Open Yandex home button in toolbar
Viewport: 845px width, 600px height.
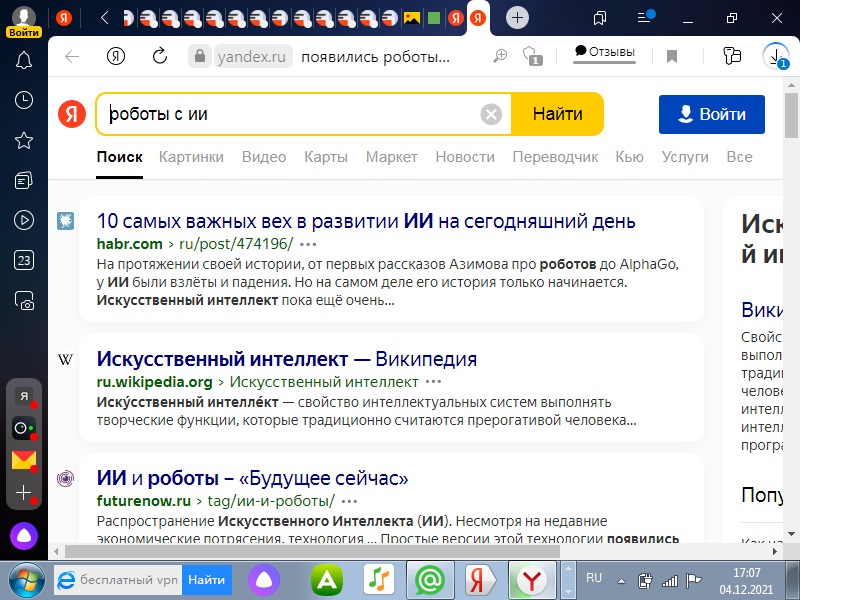point(116,56)
